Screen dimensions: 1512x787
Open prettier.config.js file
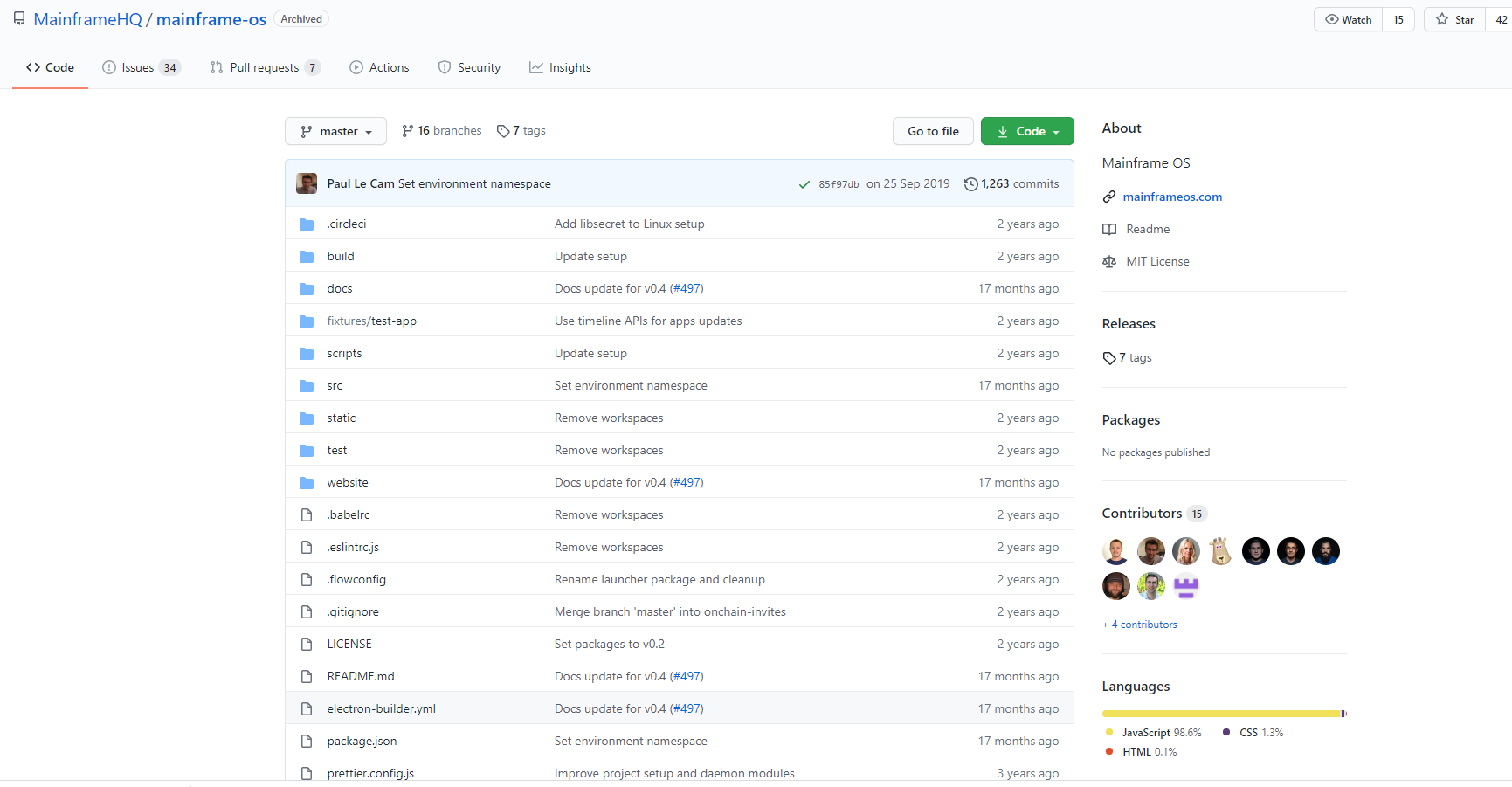(x=370, y=774)
